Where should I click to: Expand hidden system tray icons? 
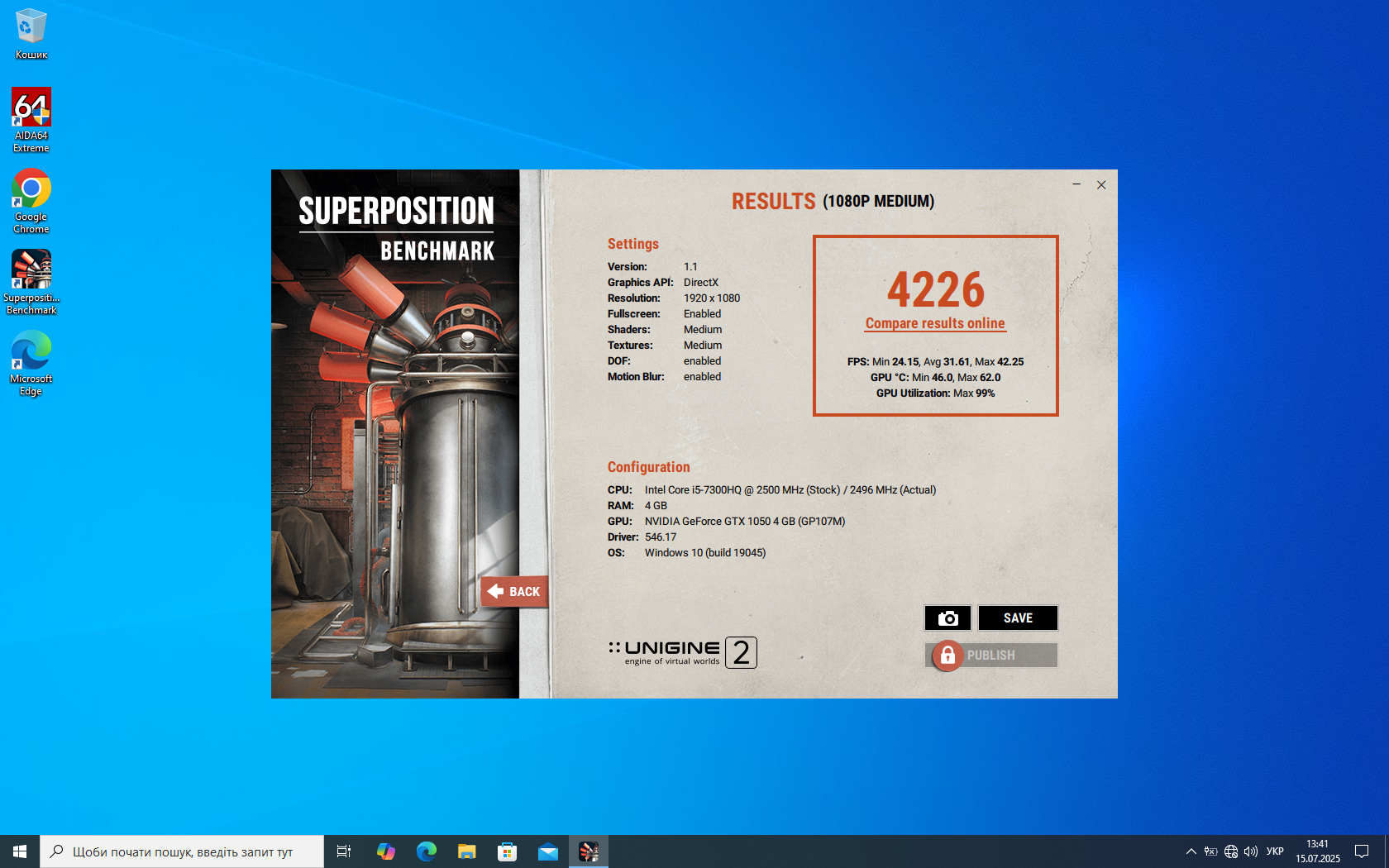click(x=1191, y=851)
